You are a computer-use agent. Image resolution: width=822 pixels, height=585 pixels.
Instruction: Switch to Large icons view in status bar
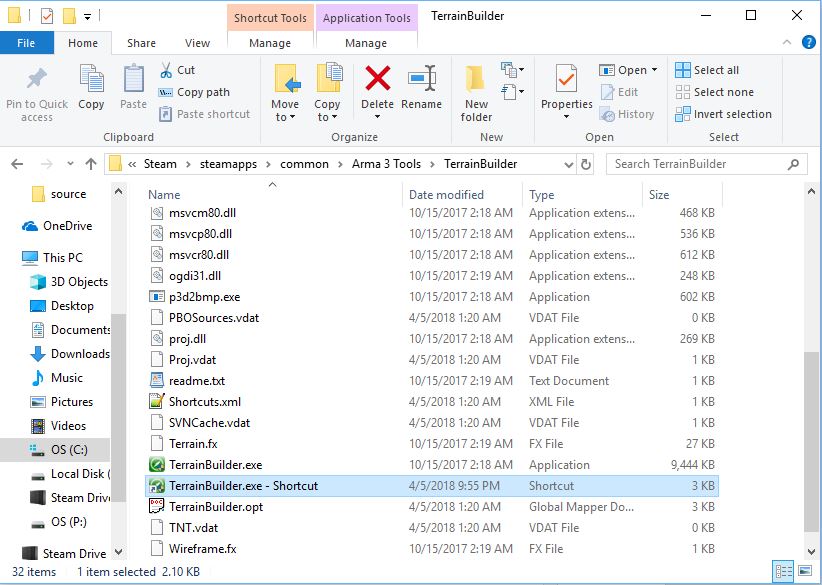point(805,571)
